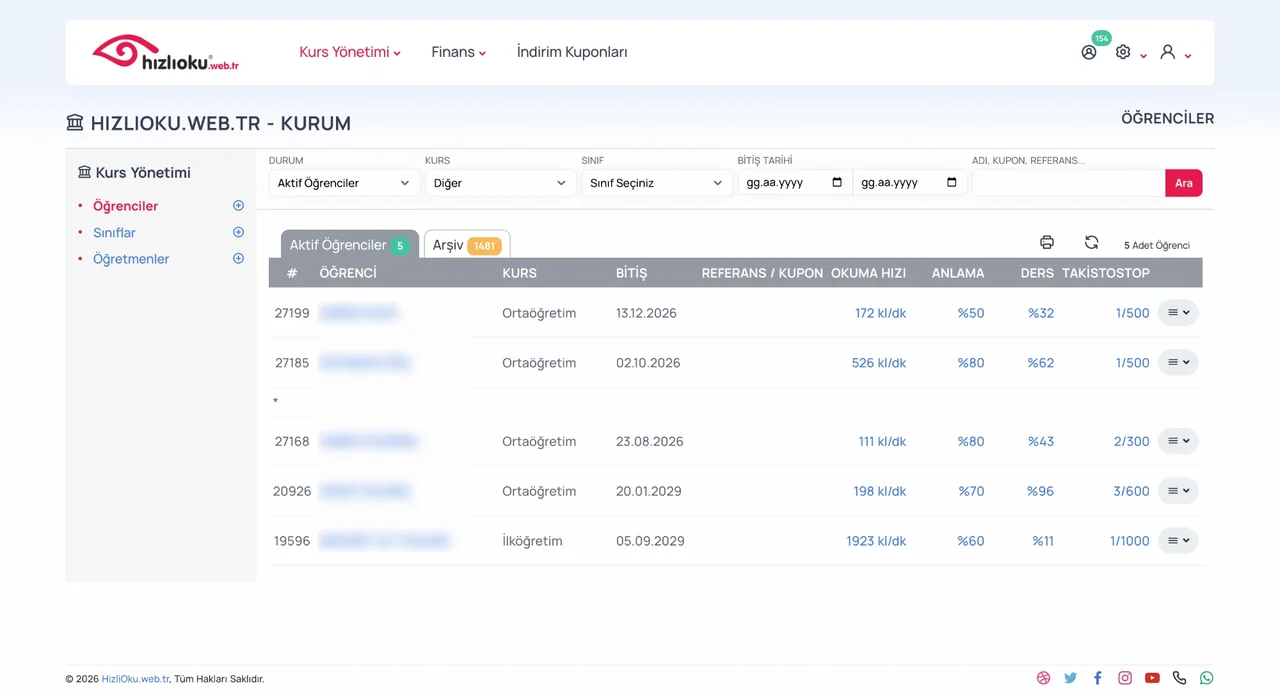Click the plus icon beside Sınıflar
1280x692 pixels.
point(238,232)
